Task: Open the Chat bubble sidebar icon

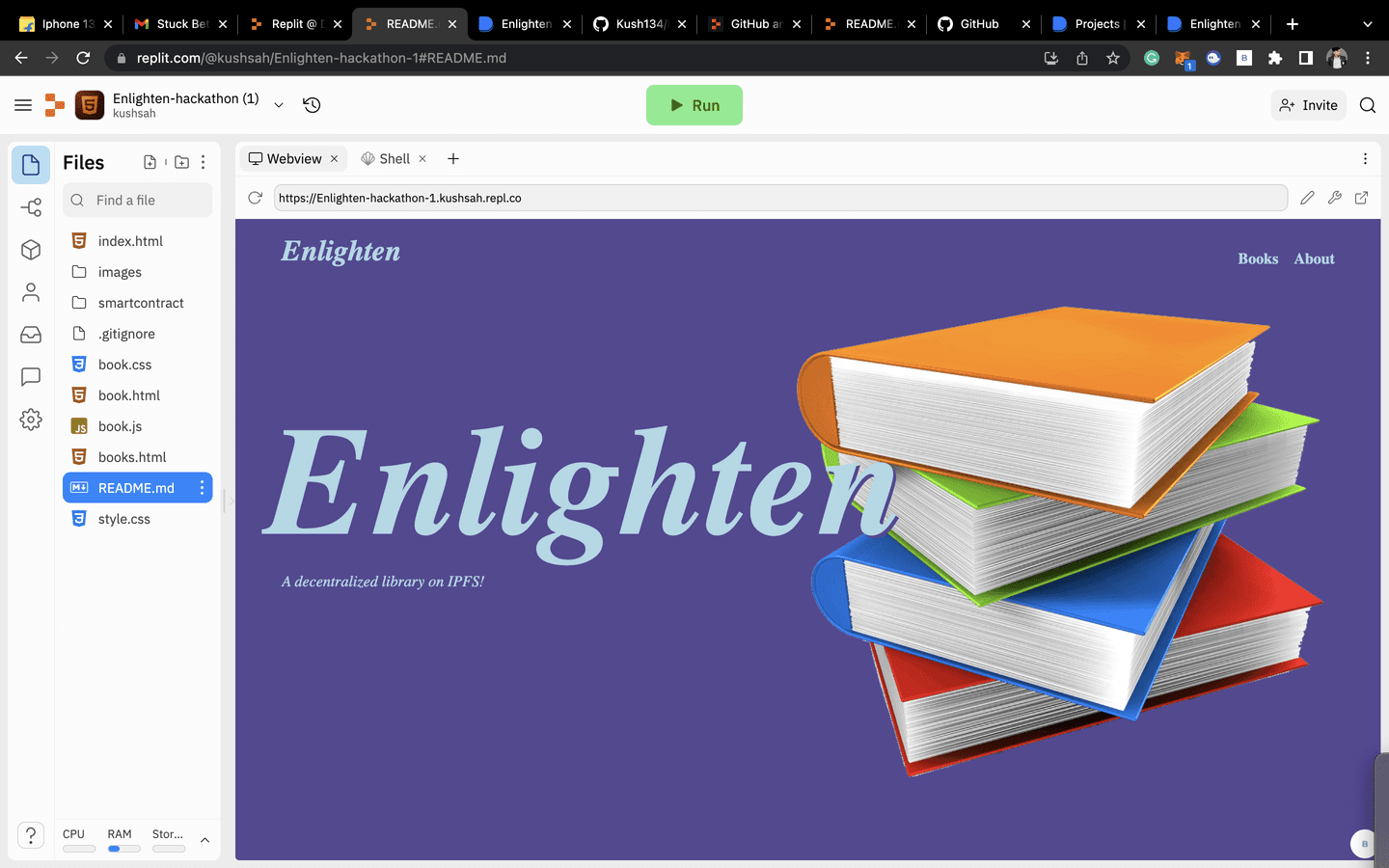Action: click(x=31, y=377)
